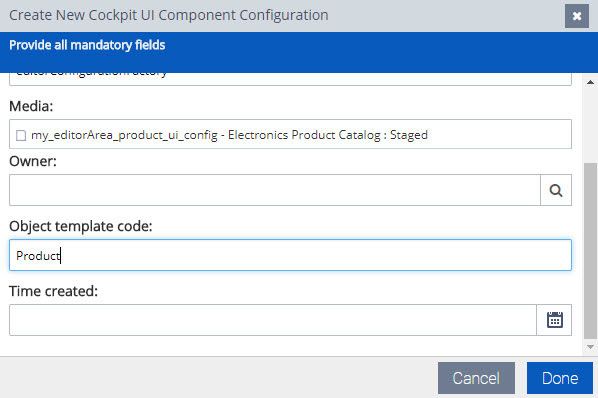Viewport: 598px width, 398px height.
Task: Click the partially hidden field above Media
Action: pyautogui.click(x=290, y=79)
